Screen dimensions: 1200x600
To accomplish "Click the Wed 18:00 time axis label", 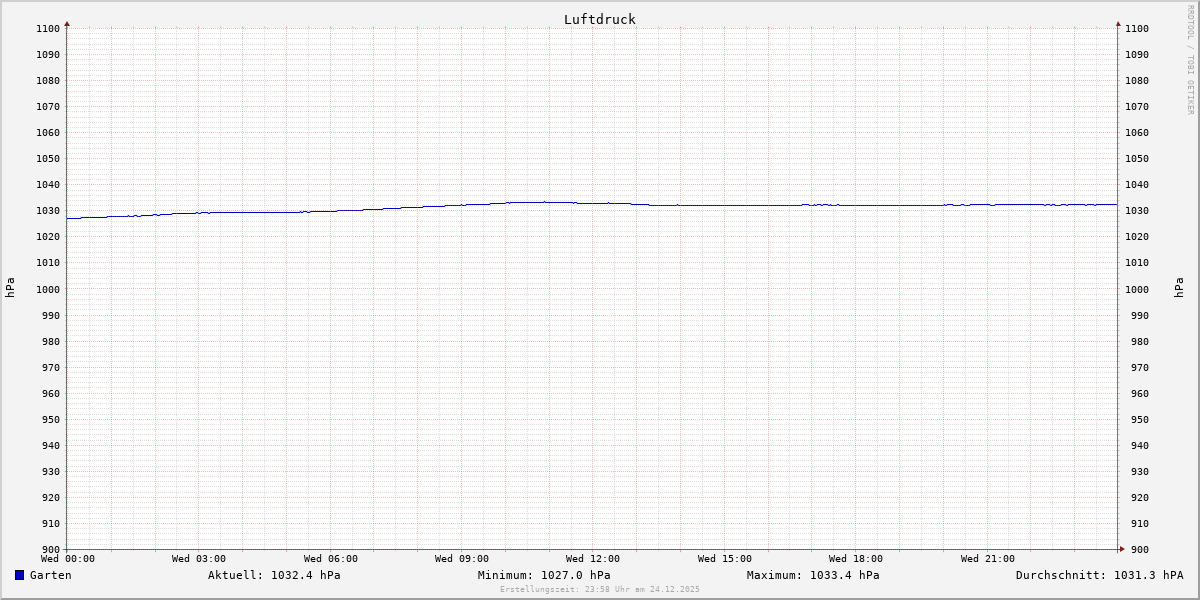I will tap(856, 559).
